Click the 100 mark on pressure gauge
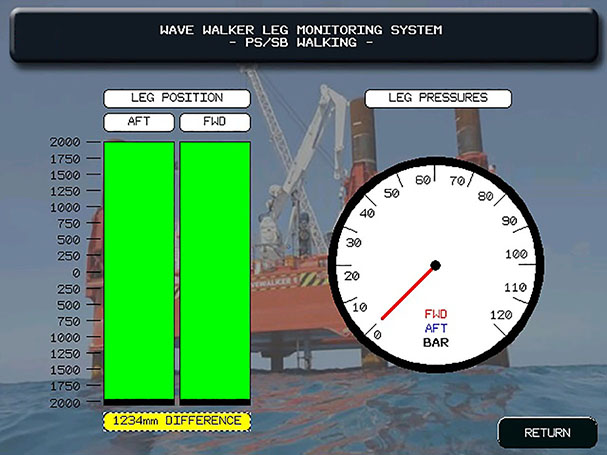The height and width of the screenshot is (455, 607). (516, 254)
